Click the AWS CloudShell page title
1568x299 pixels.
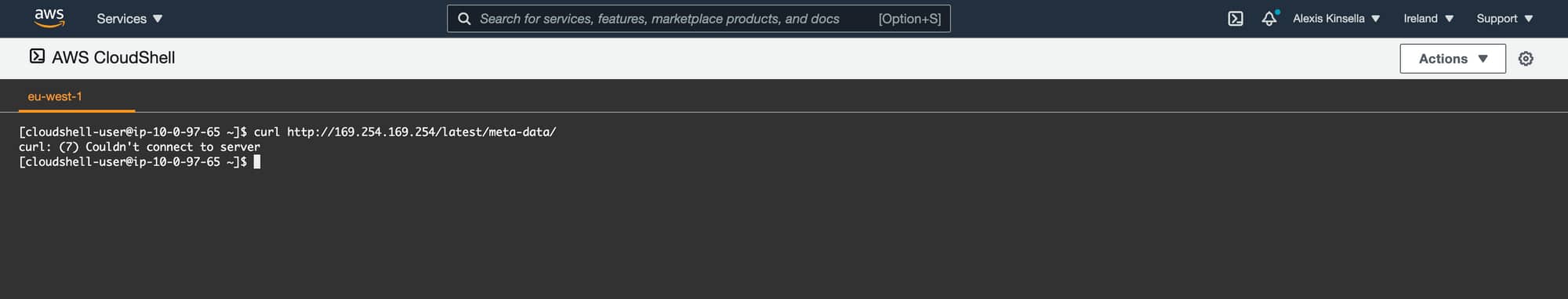coord(114,58)
